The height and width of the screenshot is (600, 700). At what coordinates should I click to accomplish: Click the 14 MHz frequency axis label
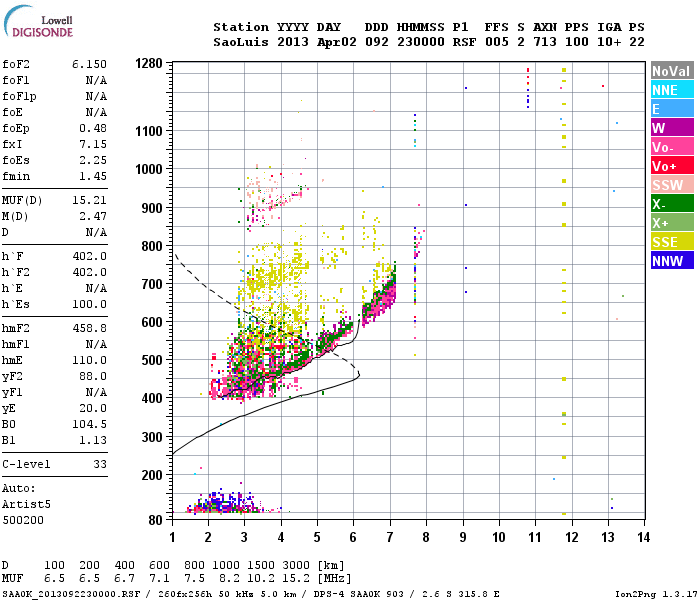(643, 537)
